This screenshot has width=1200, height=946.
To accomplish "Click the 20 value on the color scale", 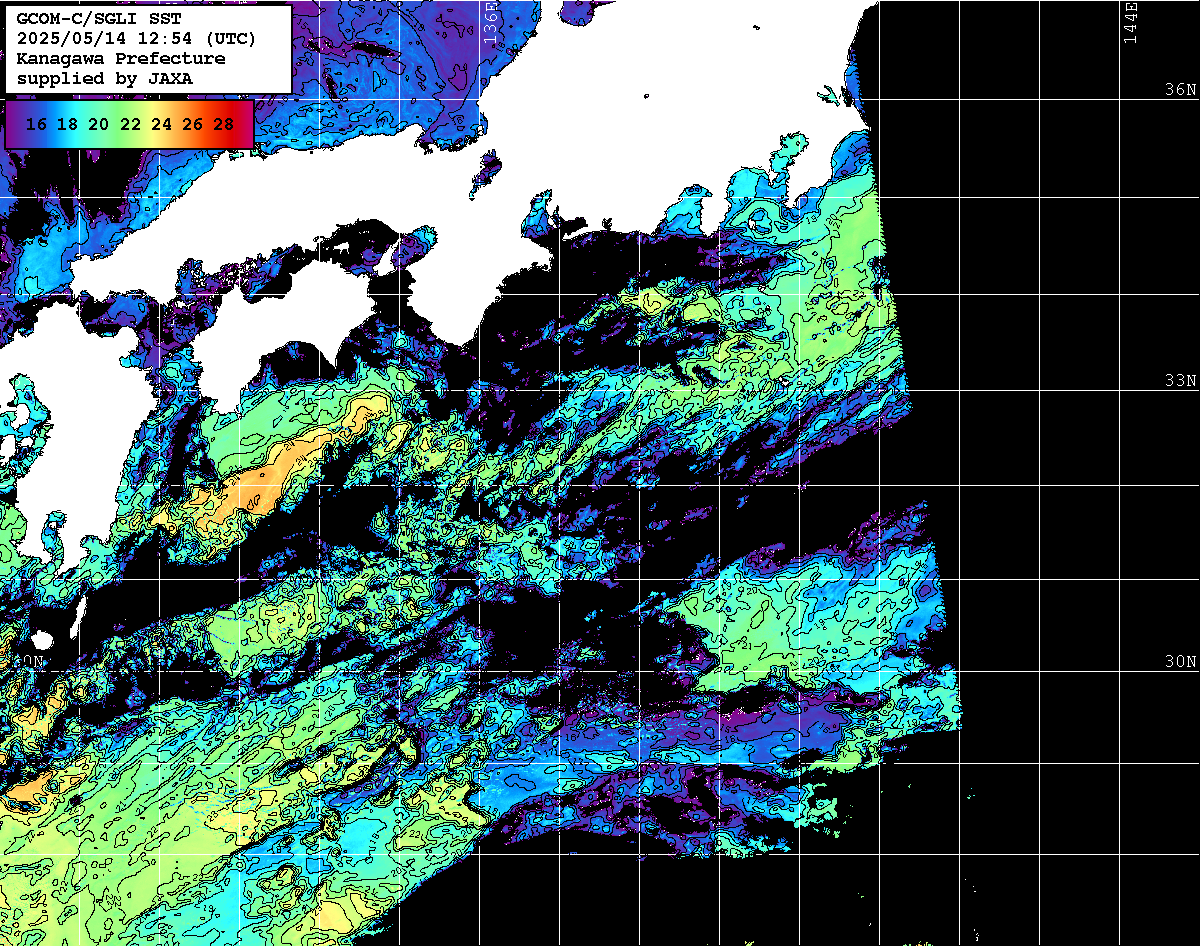I will [x=98, y=125].
